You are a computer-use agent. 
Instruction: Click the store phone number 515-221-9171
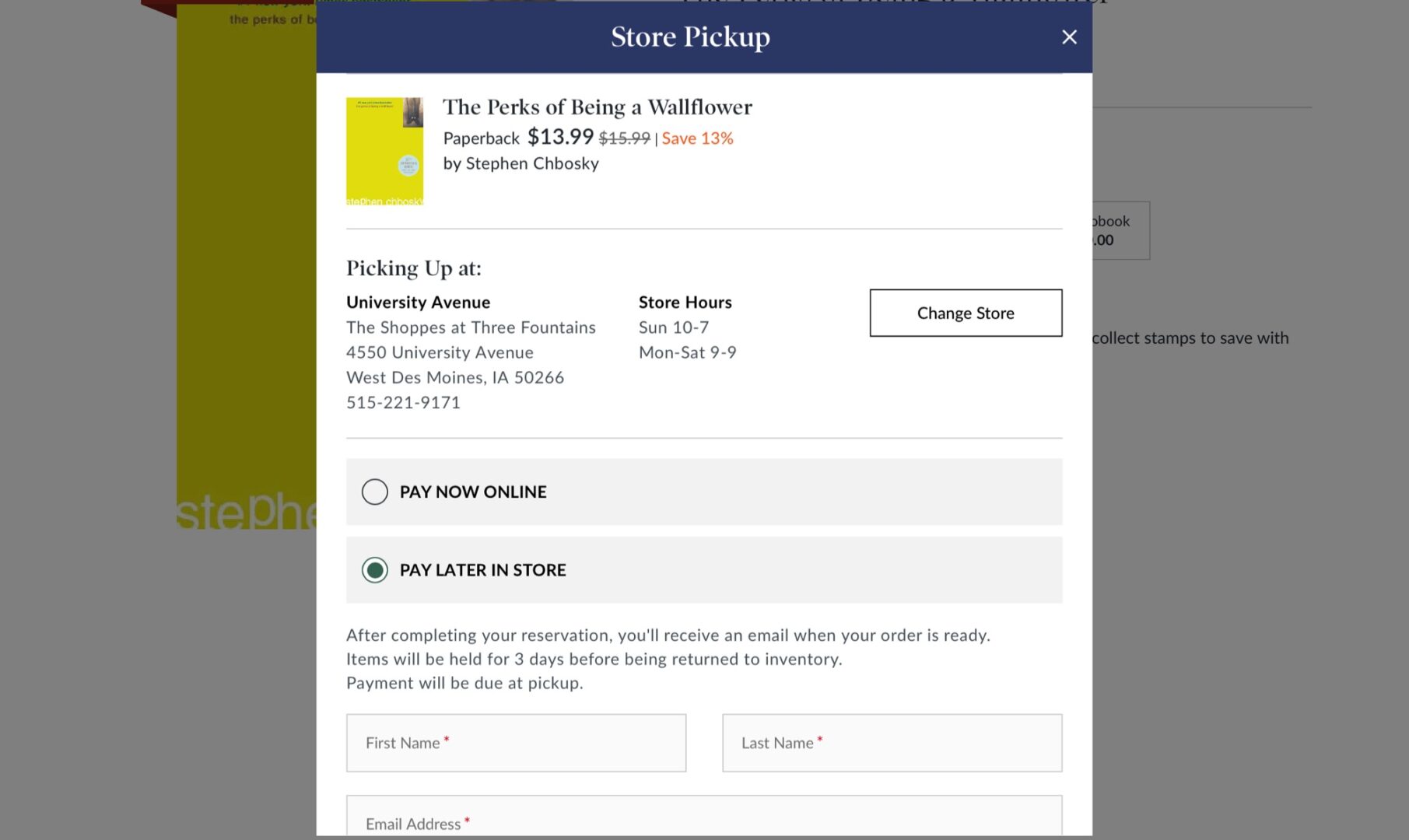pos(403,402)
